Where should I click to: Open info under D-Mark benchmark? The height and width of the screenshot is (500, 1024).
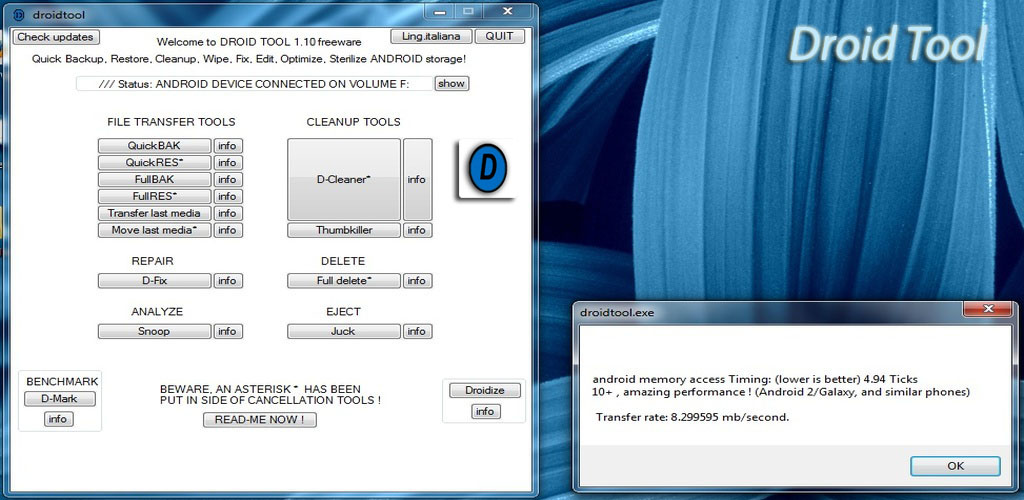[x=59, y=419]
